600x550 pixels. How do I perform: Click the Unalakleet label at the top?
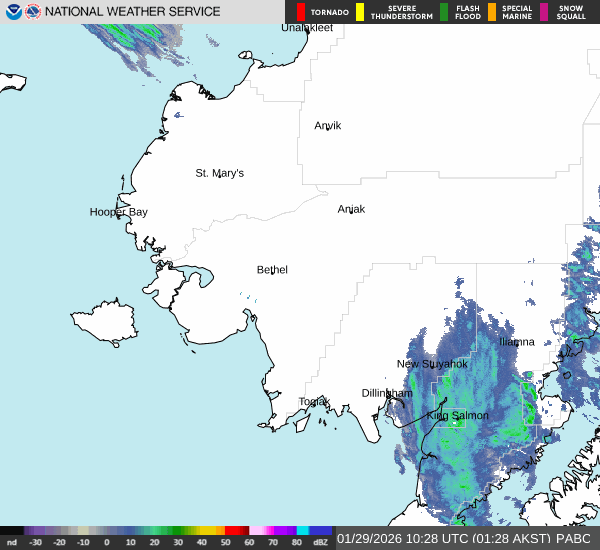click(307, 28)
